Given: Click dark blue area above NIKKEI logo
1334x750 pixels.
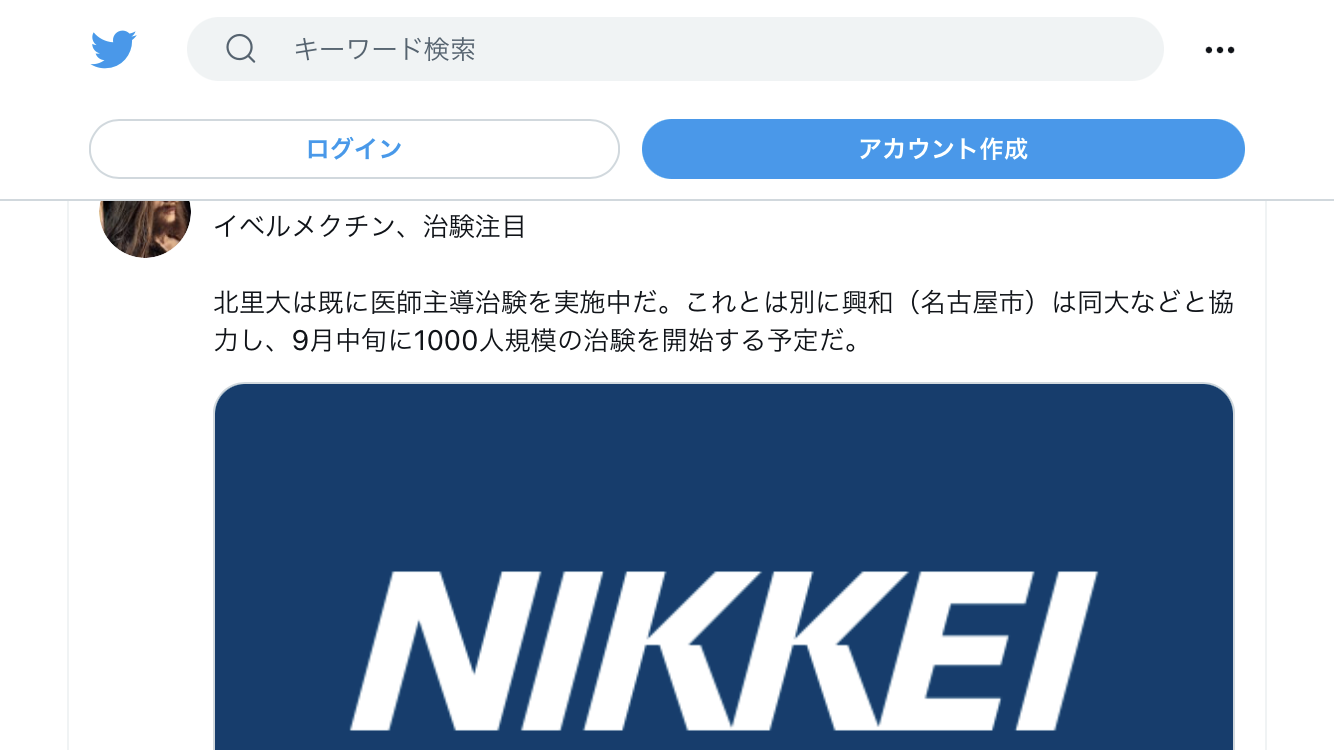Looking at the screenshot, I should 724,475.
